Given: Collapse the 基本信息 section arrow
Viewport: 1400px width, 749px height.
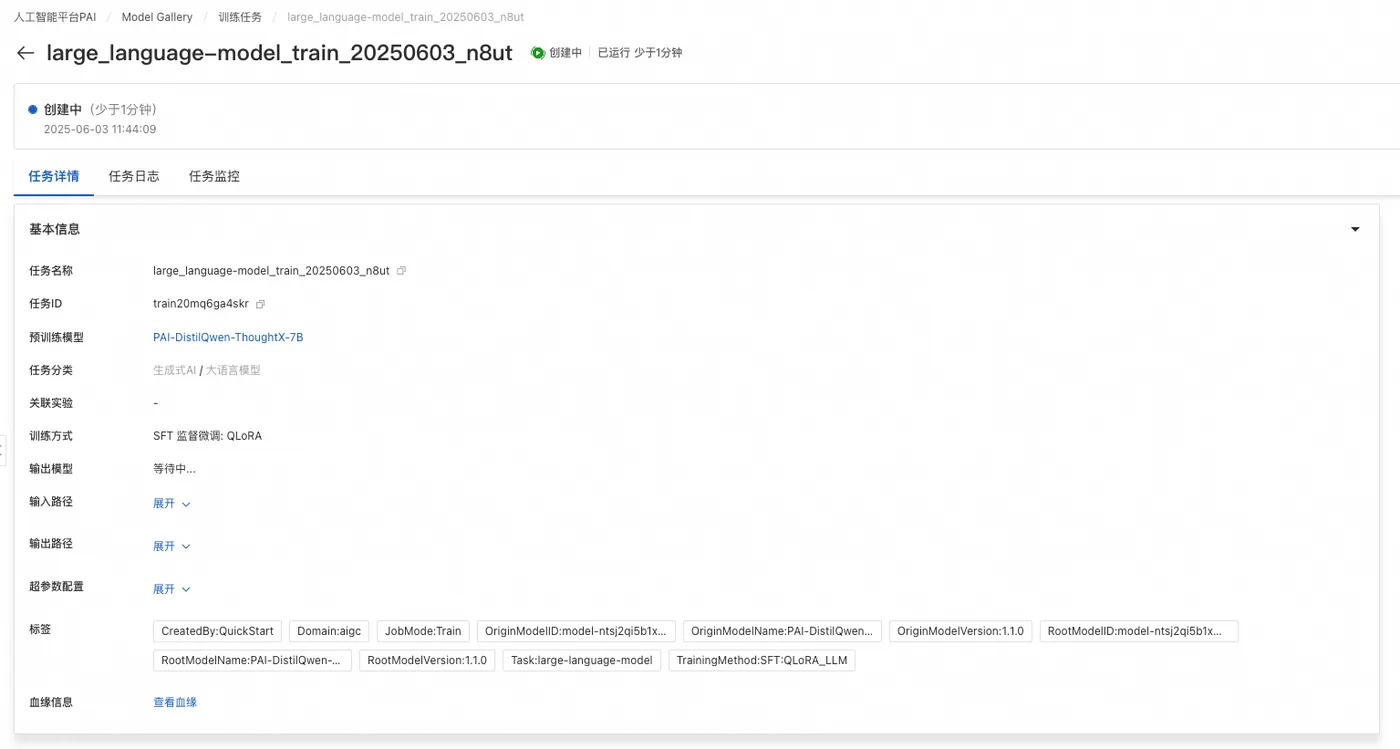Looking at the screenshot, I should pyautogui.click(x=1355, y=229).
